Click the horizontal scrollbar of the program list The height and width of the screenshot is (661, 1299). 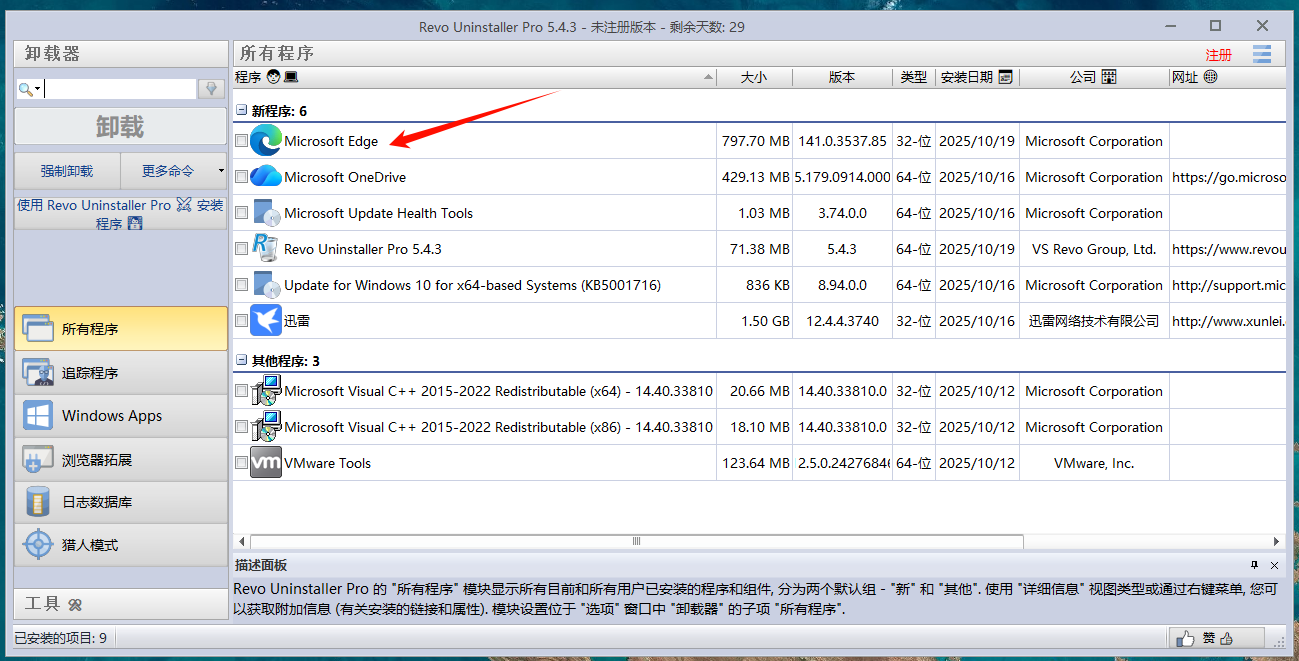pos(636,541)
